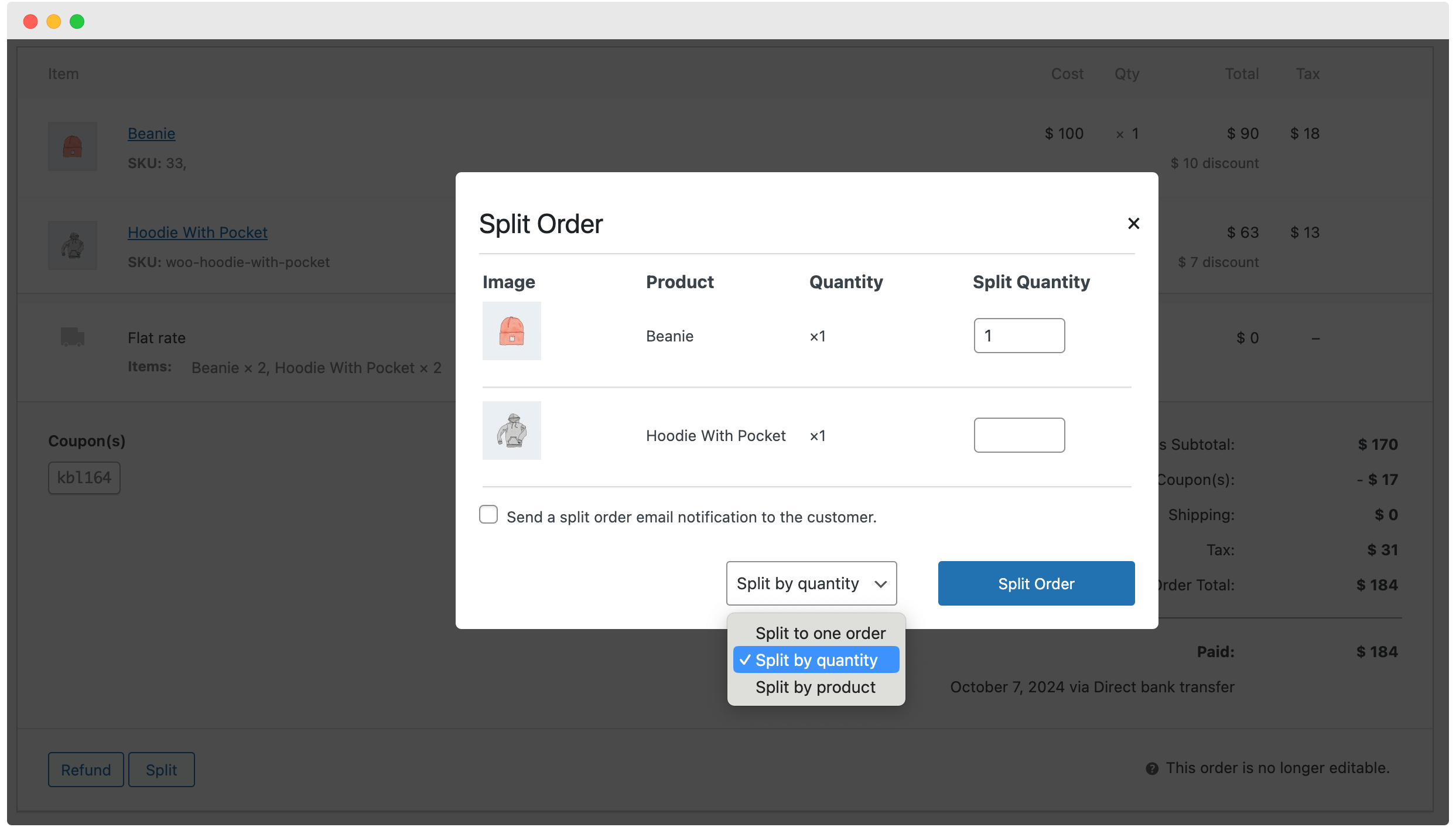The height and width of the screenshot is (827, 1456).
Task: Open the Beanie product link
Action: pos(151,134)
